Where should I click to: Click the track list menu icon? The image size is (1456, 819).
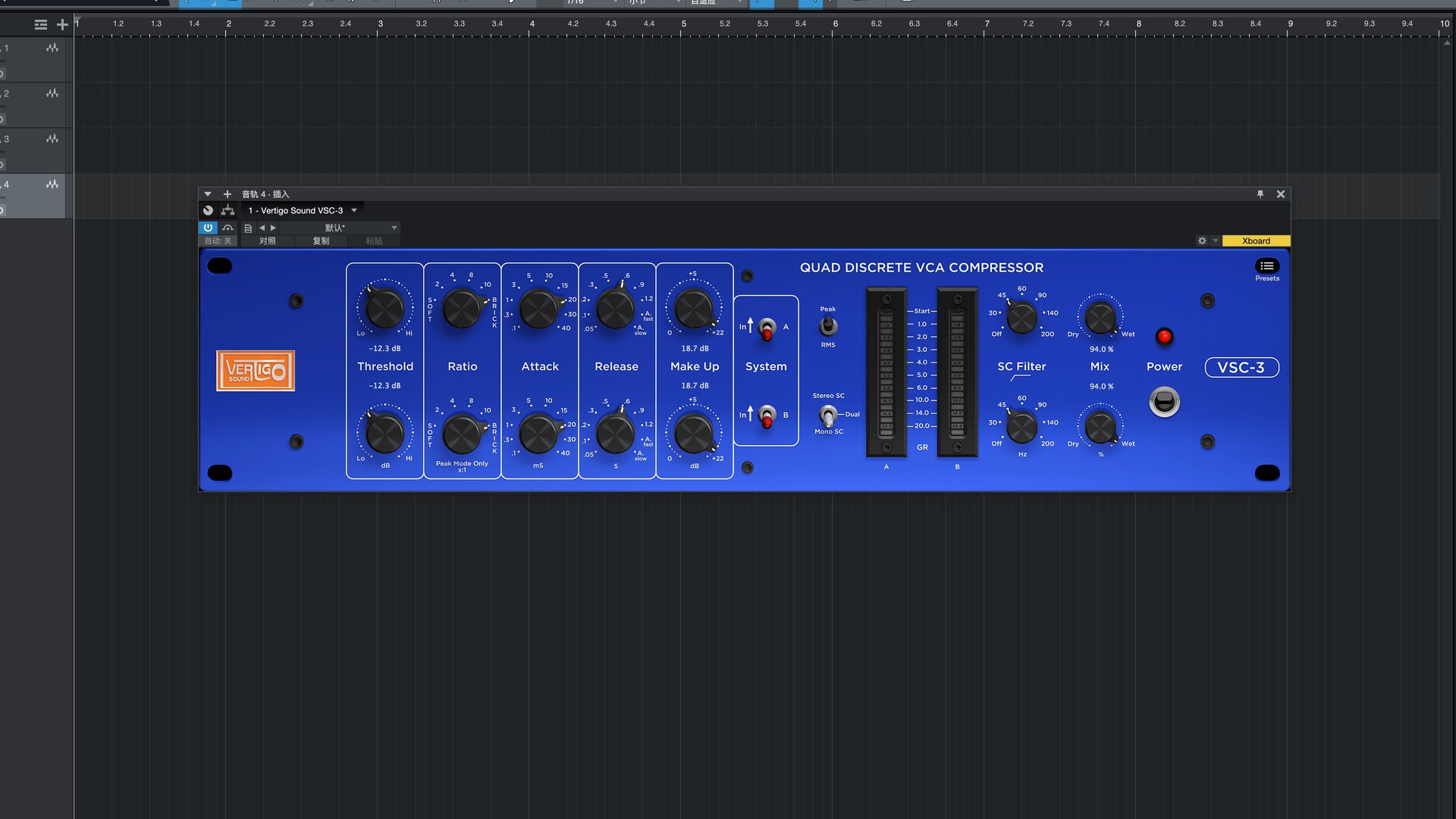tap(41, 25)
